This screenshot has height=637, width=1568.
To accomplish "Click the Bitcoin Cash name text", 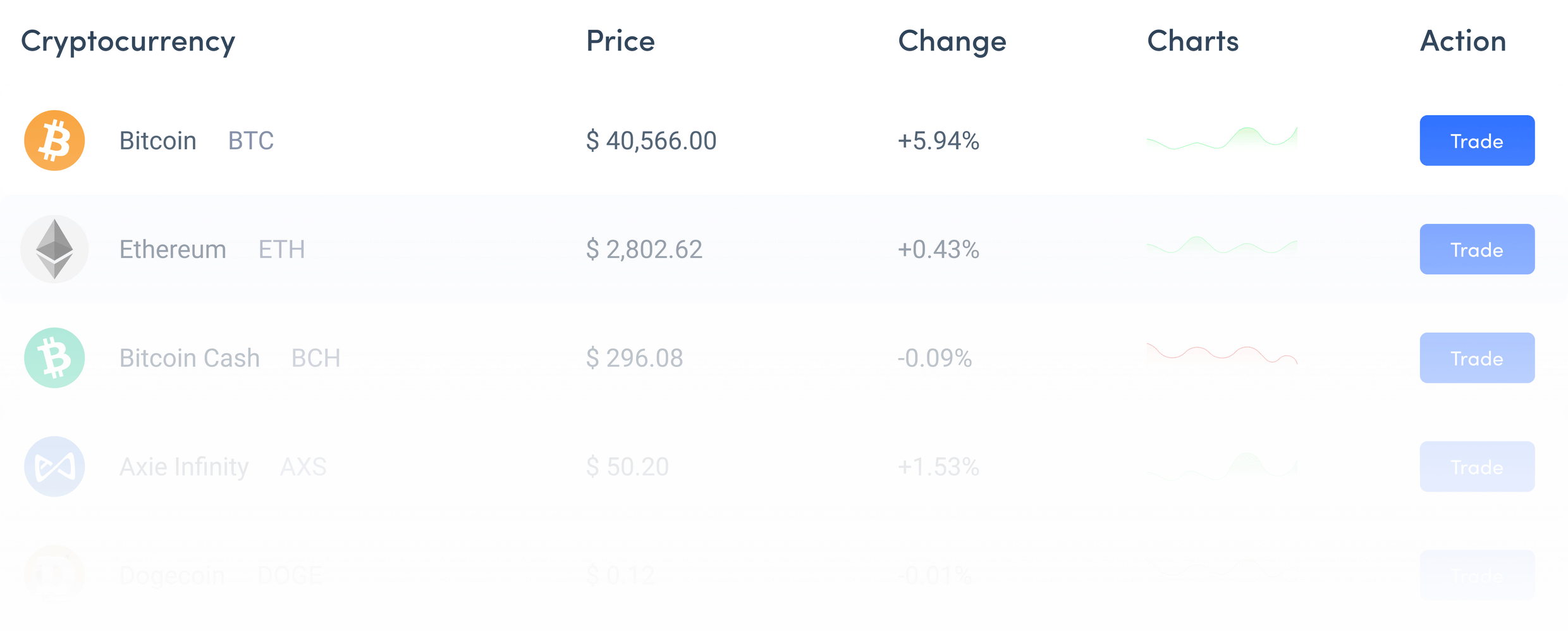I will 190,358.
